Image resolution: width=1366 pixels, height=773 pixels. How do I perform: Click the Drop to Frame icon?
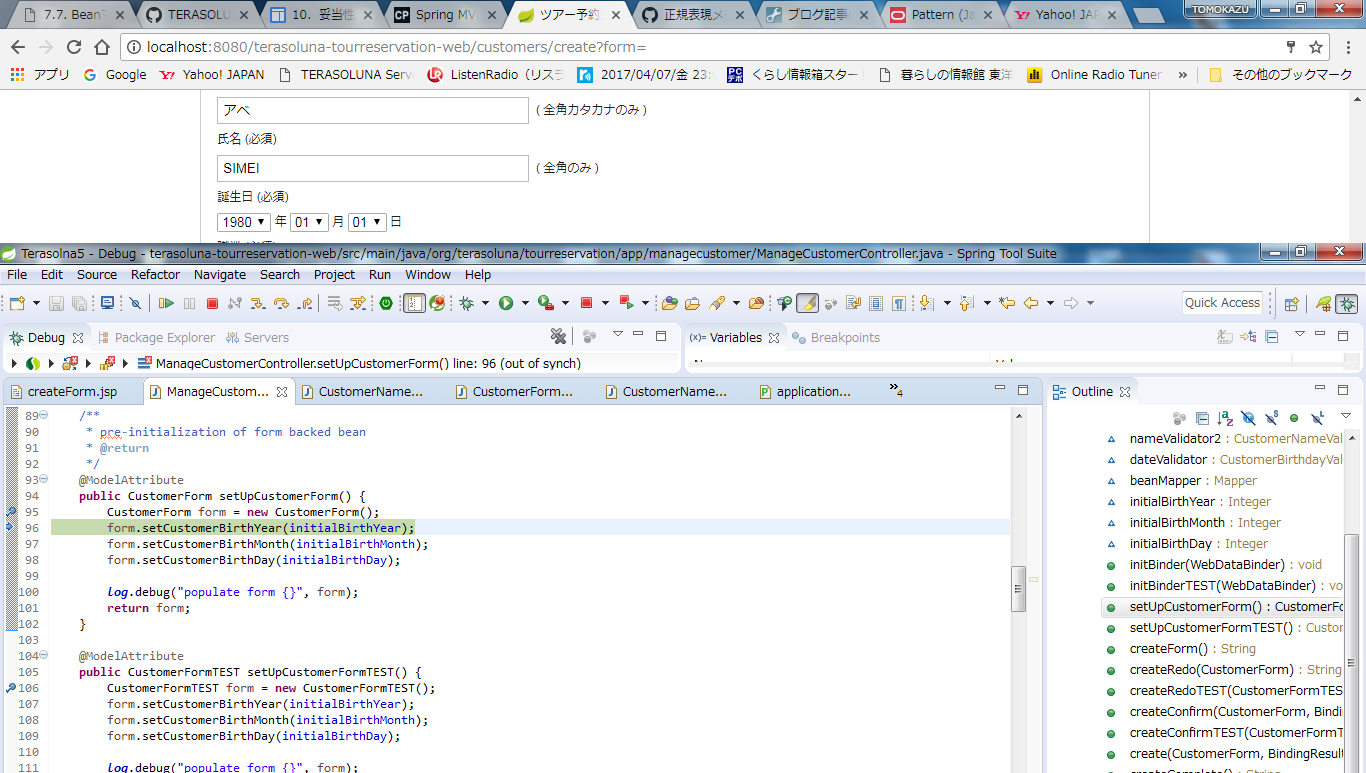333,303
